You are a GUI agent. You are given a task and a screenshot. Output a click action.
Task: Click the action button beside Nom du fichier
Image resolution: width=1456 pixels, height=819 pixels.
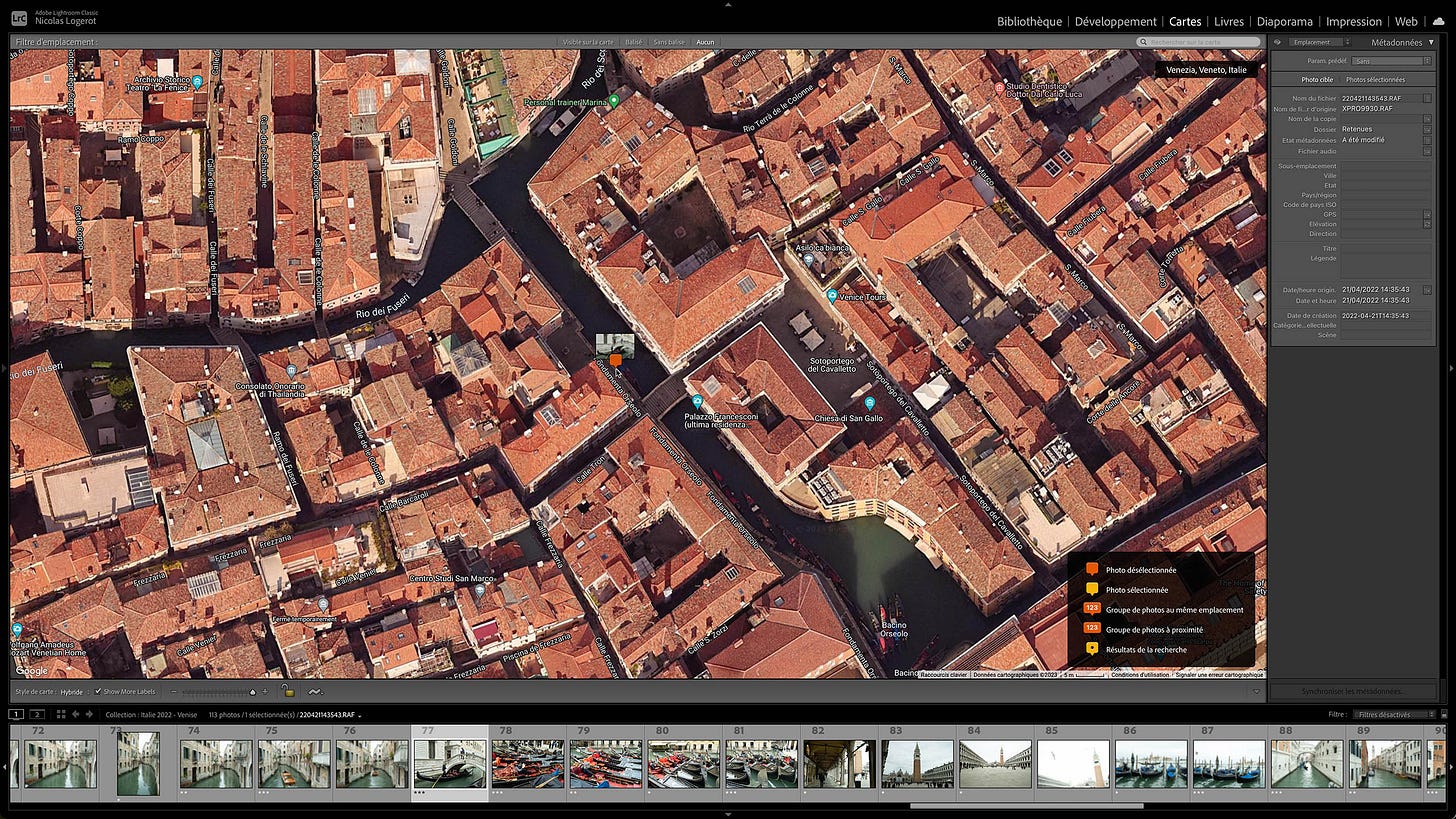pyautogui.click(x=1427, y=98)
